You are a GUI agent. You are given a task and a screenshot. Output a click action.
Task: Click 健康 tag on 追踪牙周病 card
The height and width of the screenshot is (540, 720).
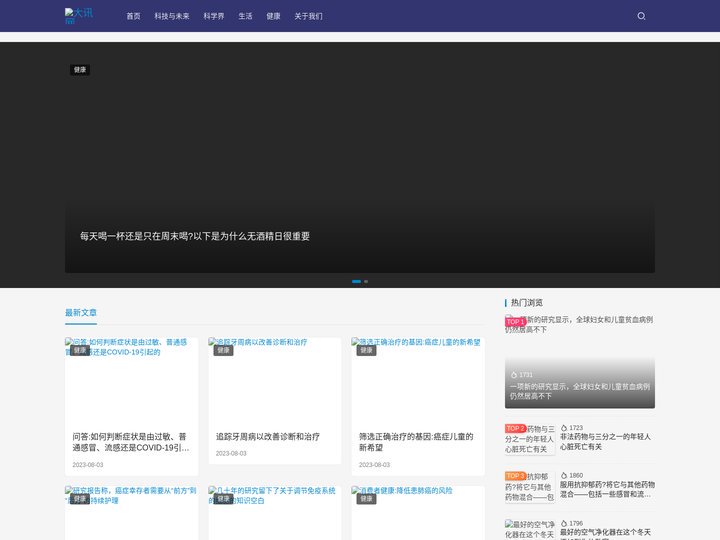click(223, 350)
